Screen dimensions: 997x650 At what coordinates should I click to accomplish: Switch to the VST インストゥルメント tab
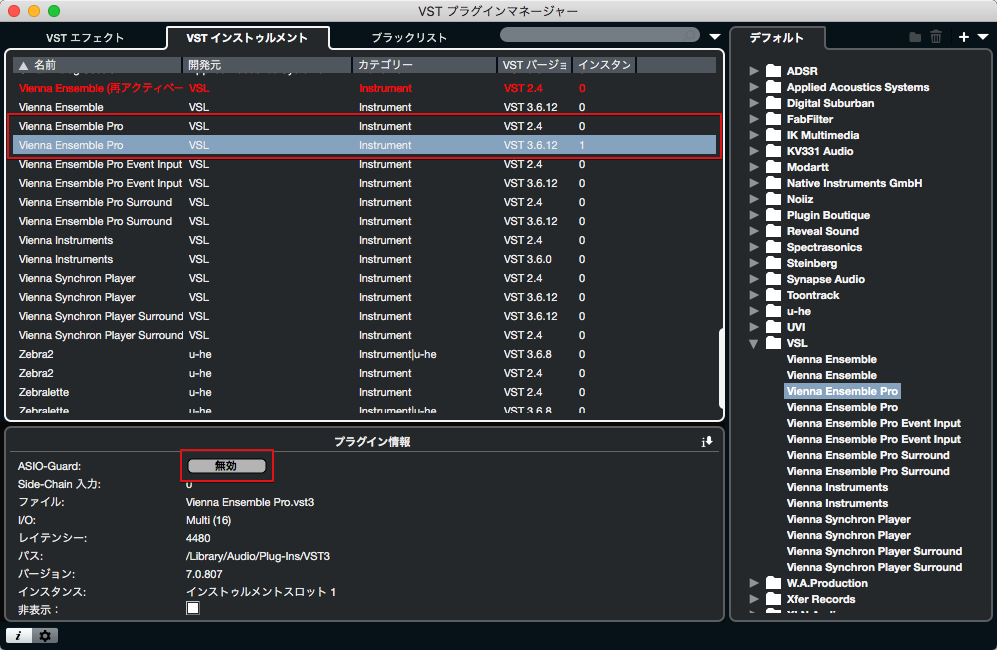[247, 38]
